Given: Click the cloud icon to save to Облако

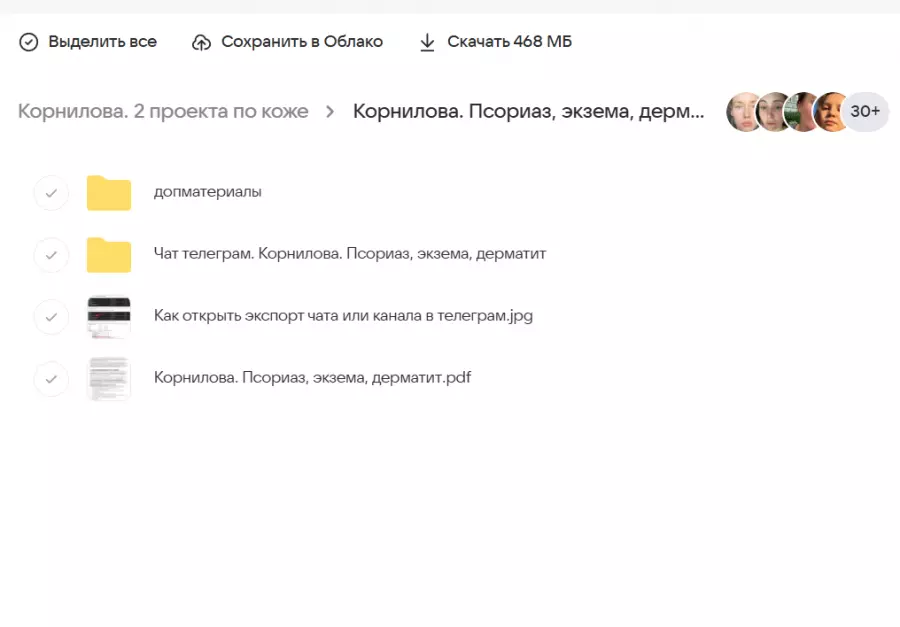Looking at the screenshot, I should (203, 41).
